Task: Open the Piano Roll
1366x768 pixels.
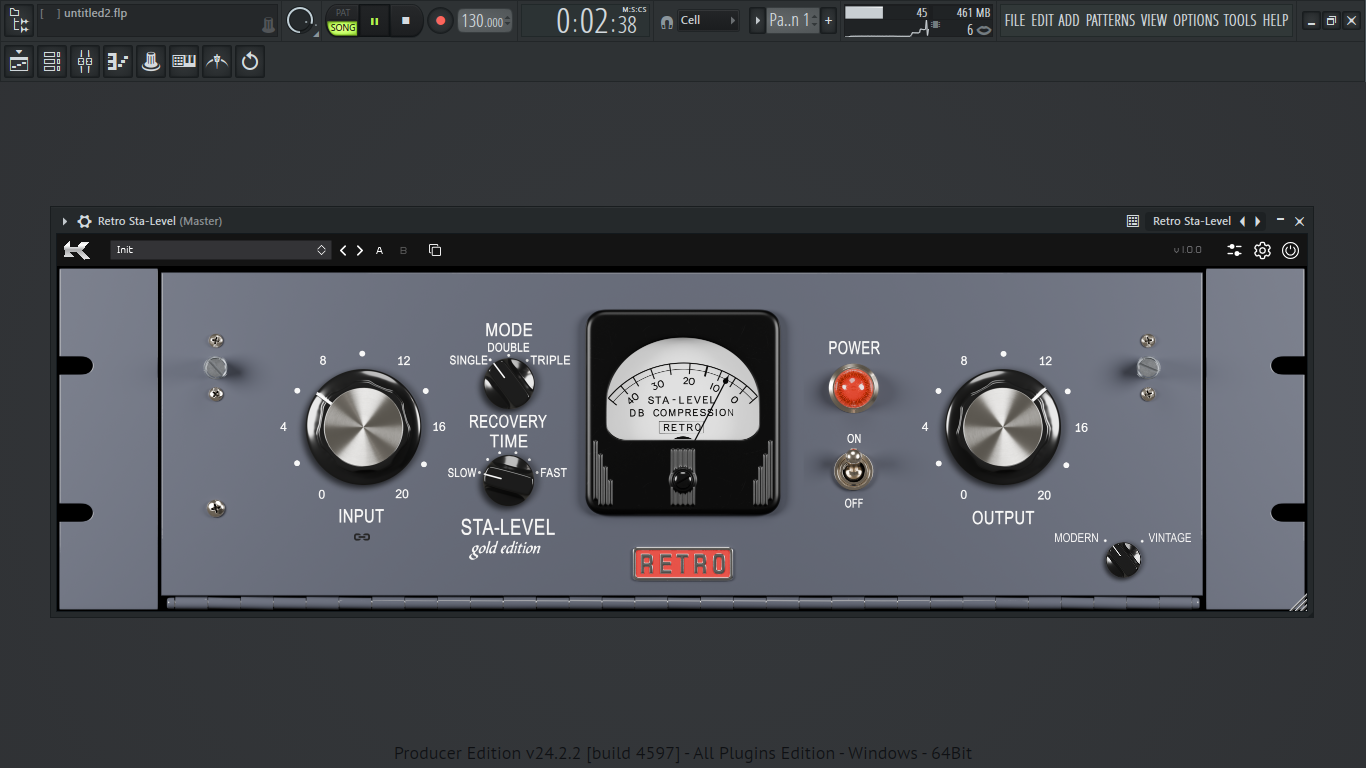Action: pos(184,62)
